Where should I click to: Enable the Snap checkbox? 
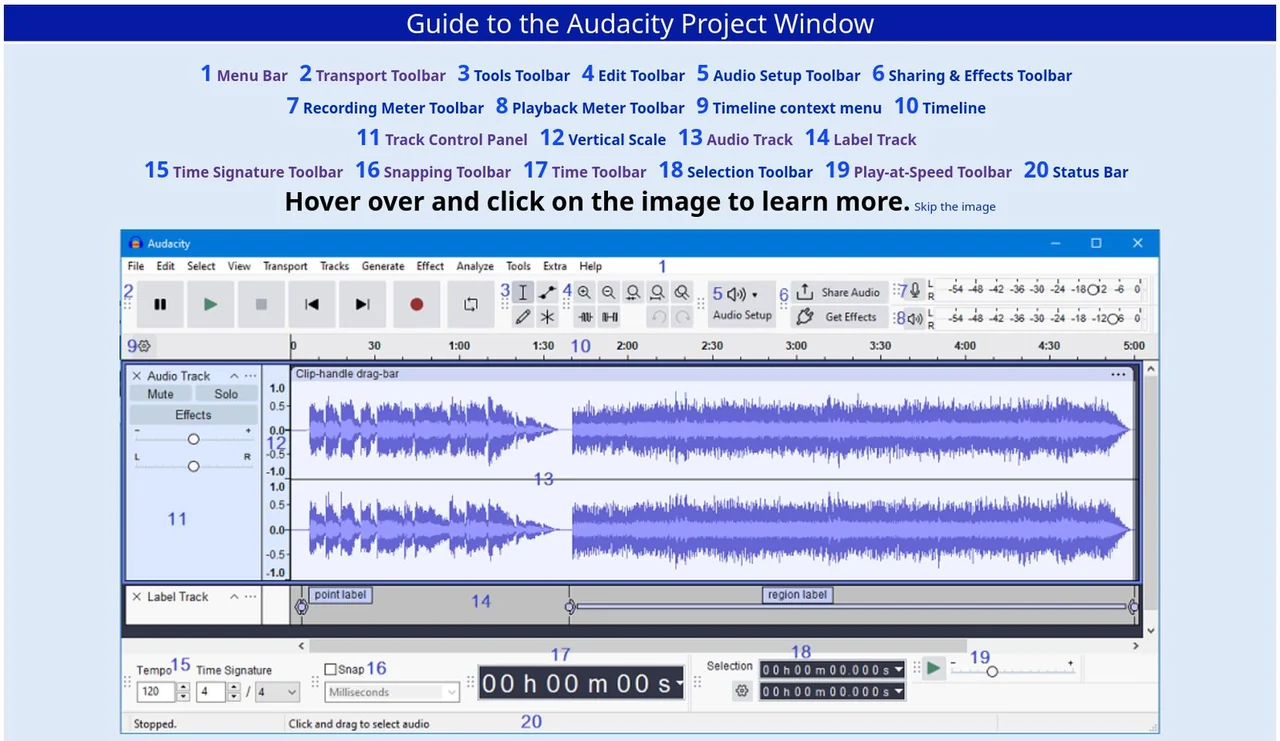click(x=330, y=669)
